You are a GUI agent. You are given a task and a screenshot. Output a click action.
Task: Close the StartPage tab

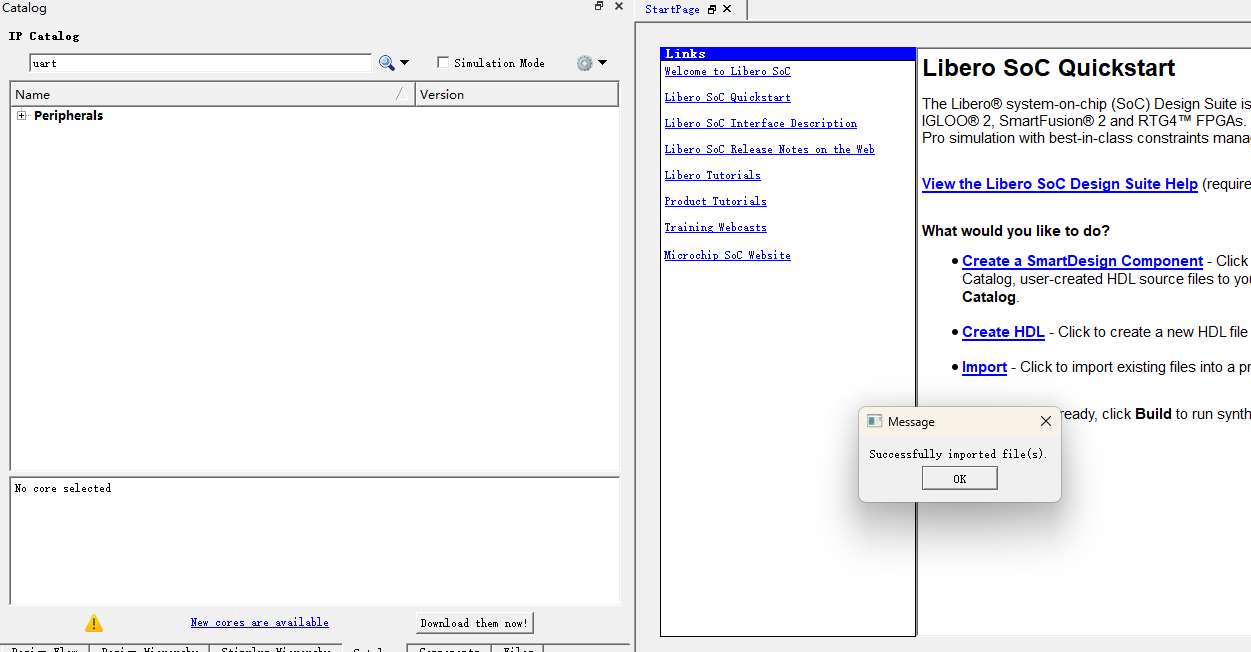pos(727,9)
